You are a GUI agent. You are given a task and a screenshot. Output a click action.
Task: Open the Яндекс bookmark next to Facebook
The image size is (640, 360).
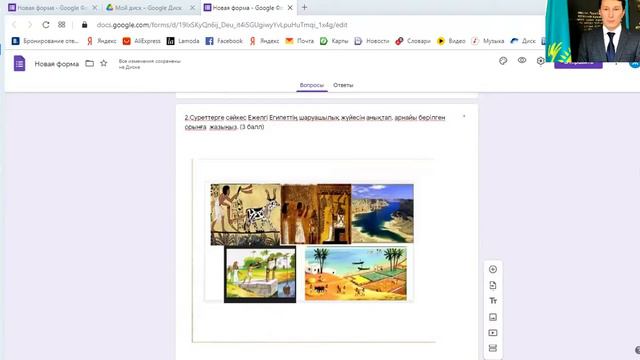coord(264,41)
